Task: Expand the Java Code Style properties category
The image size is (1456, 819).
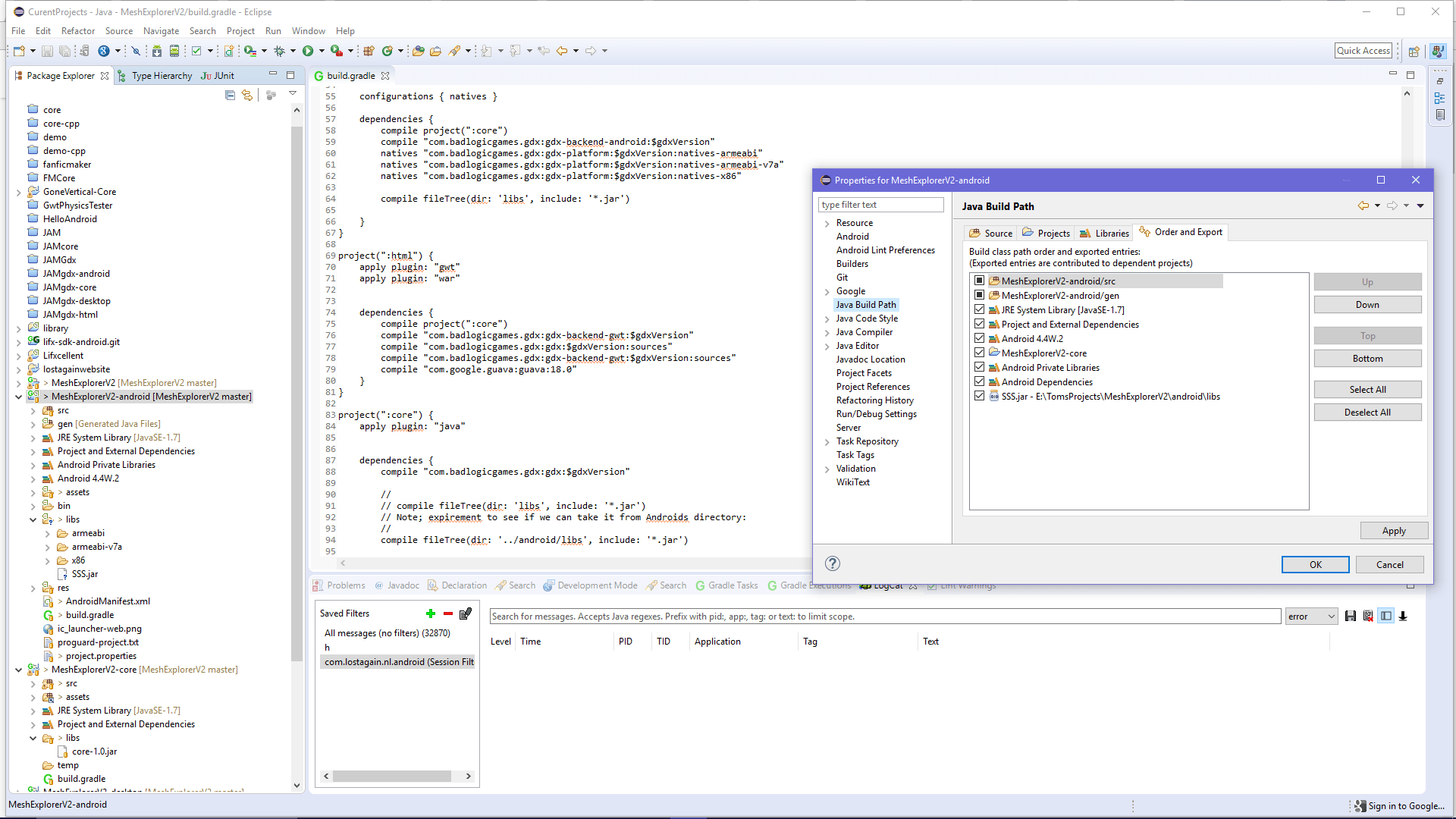Action: click(x=827, y=318)
